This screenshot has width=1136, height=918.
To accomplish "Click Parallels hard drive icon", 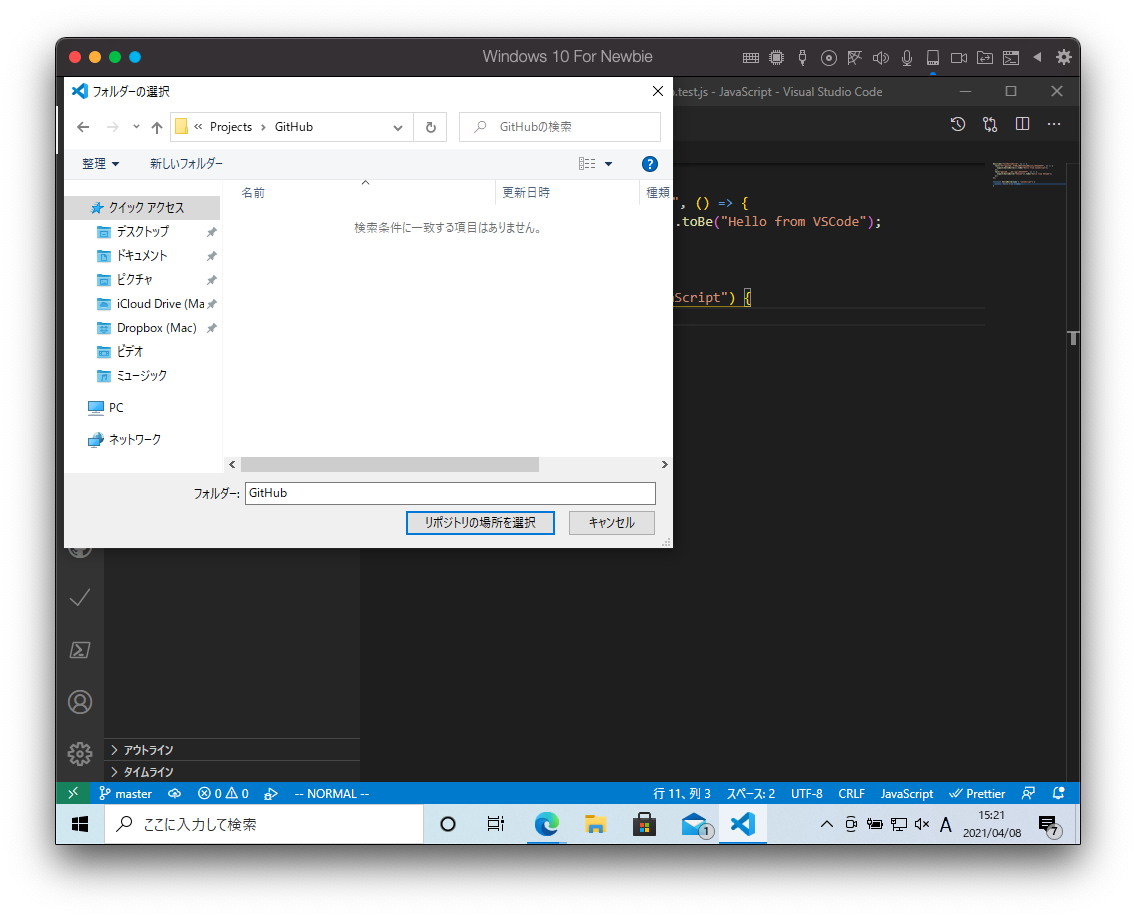I will (x=933, y=57).
